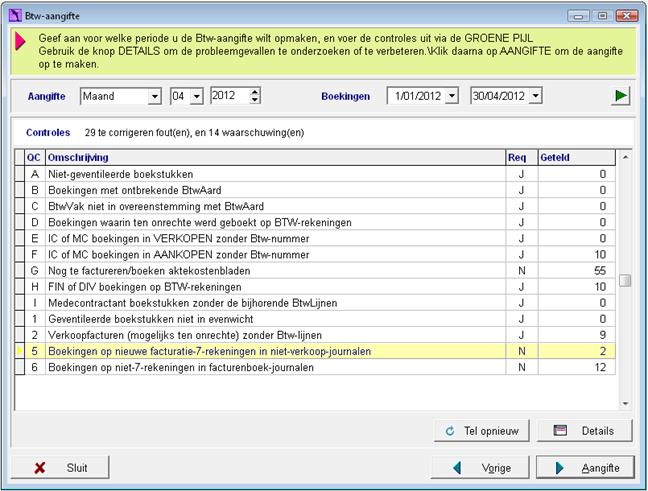Open the Aangifte period type dropdown (Maand)
Image resolution: width=648 pixels, height=491 pixels.
pos(154,96)
